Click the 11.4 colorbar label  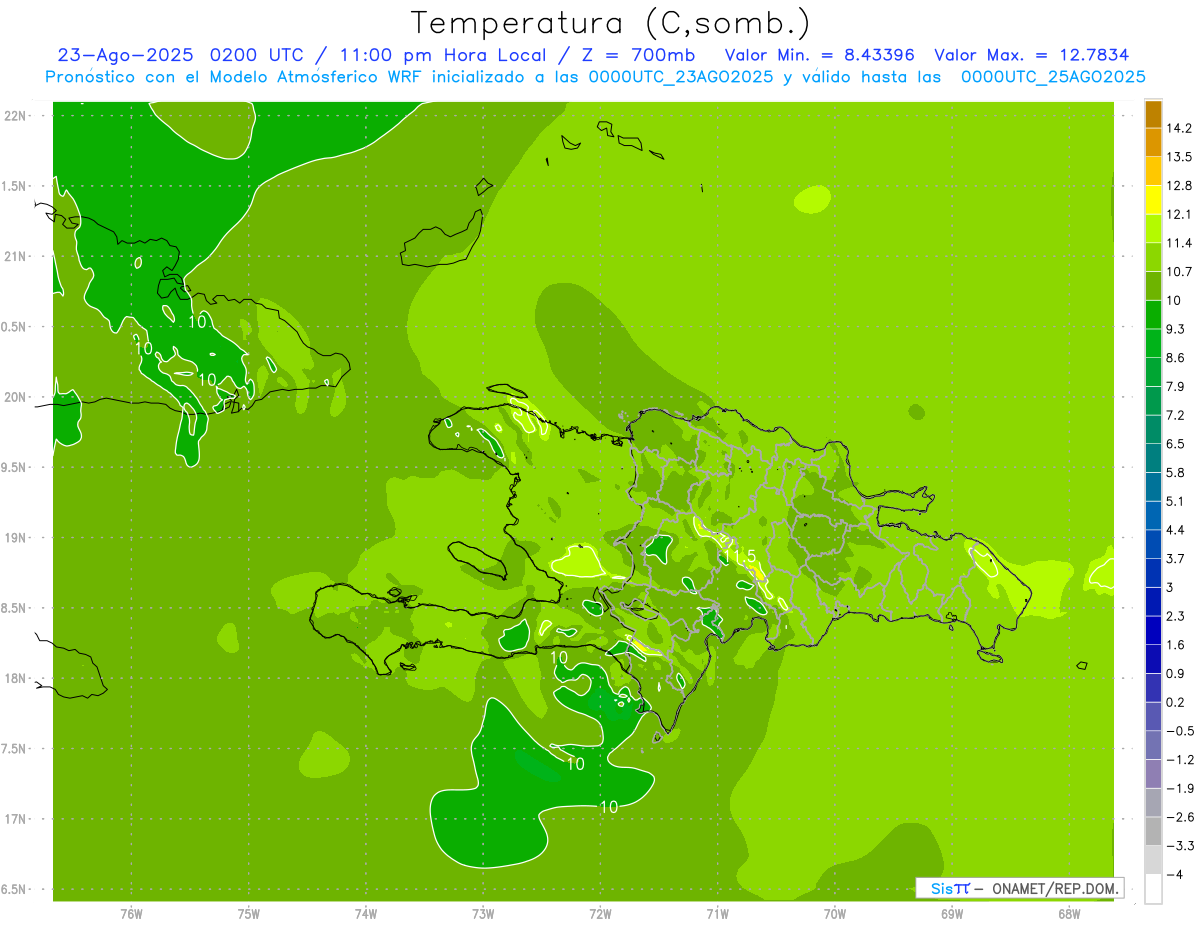1179,243
